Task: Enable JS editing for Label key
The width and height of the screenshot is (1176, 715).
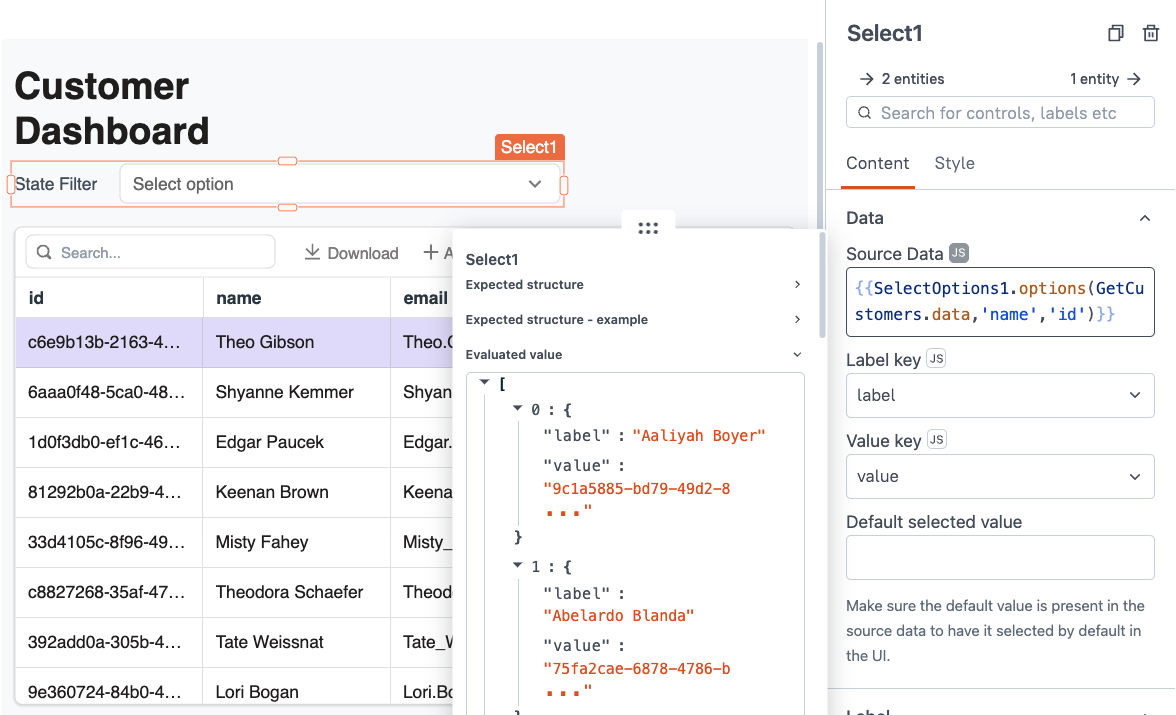Action: coord(934,358)
